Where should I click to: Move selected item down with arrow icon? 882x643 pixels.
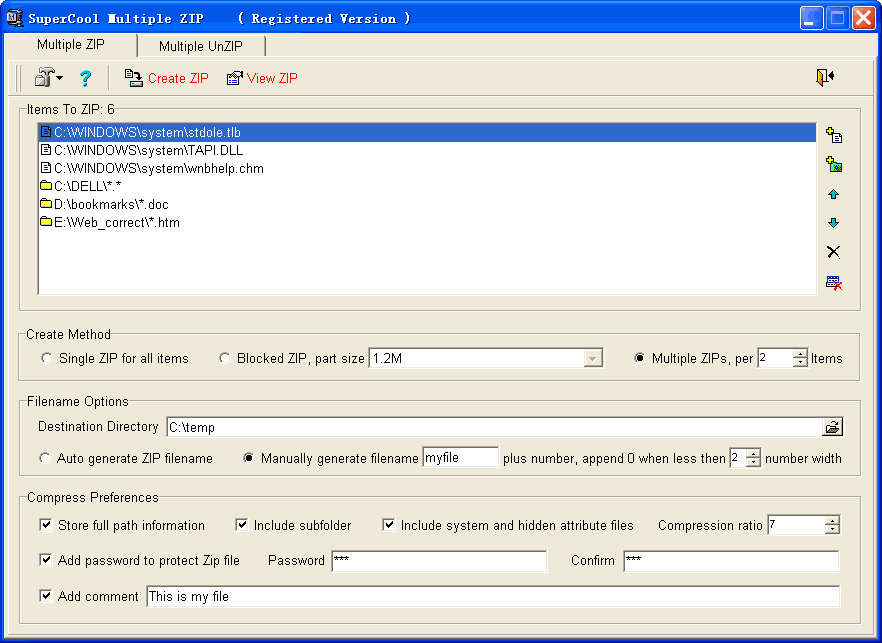[833, 223]
